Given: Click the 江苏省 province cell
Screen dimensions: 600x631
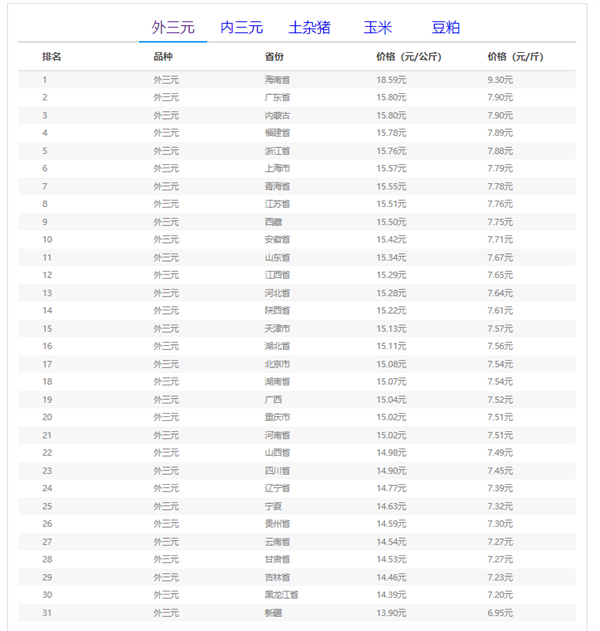Looking at the screenshot, I should pyautogui.click(x=277, y=204).
